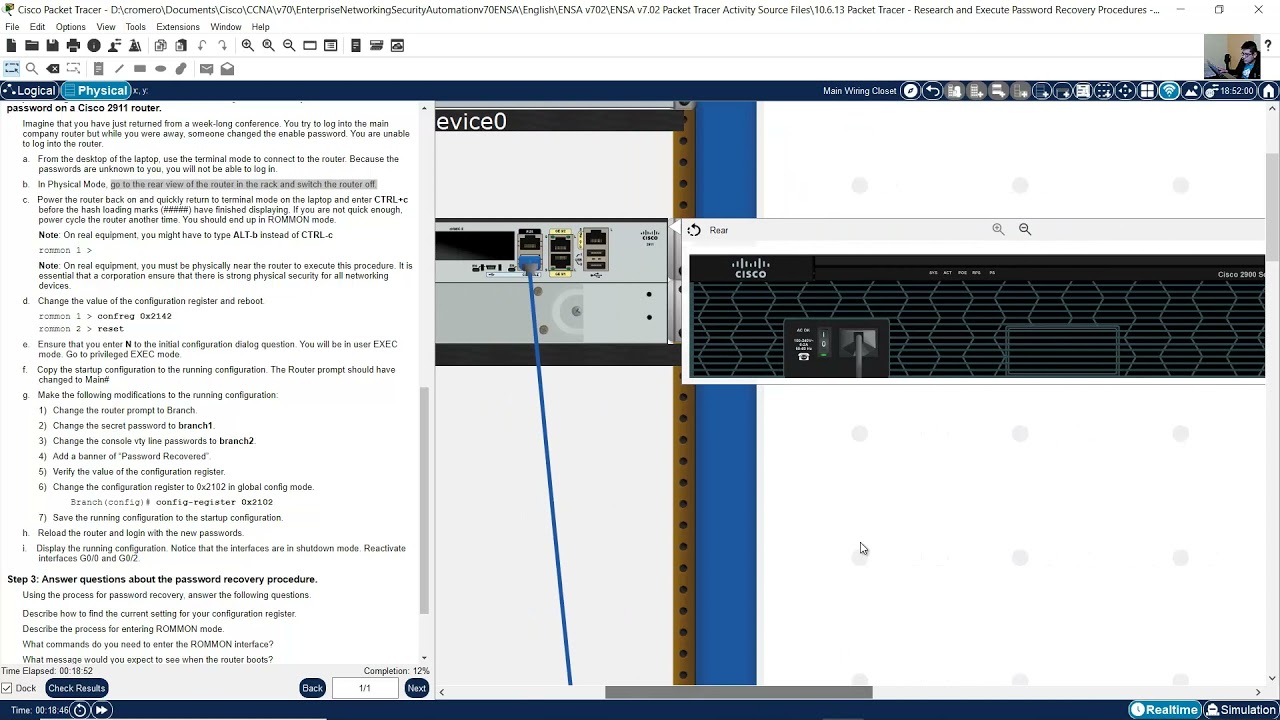Image resolution: width=1280 pixels, height=720 pixels.
Task: Select the Draw Line tool
Action: click(119, 69)
